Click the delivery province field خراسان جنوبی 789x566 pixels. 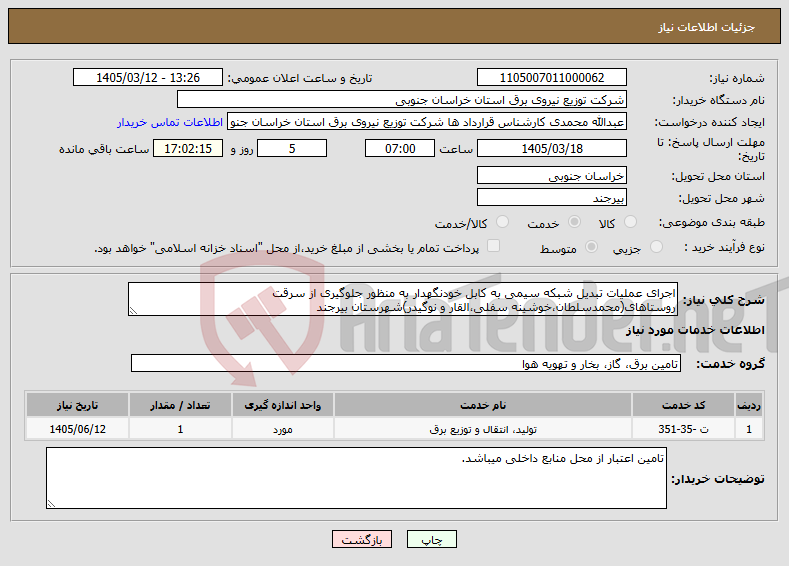tap(551, 176)
